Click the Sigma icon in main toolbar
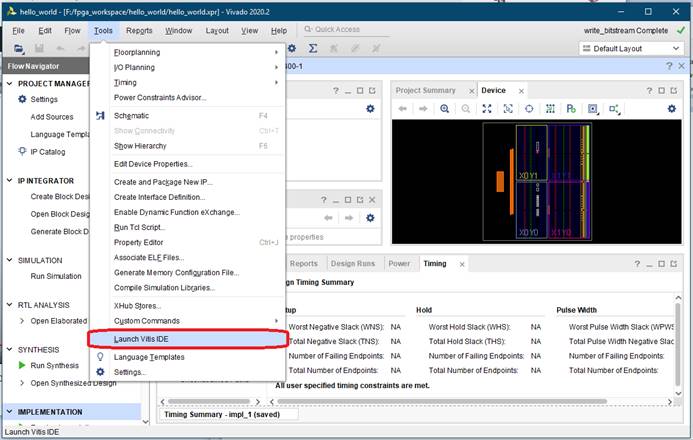This screenshot has width=693, height=440. pos(313,48)
